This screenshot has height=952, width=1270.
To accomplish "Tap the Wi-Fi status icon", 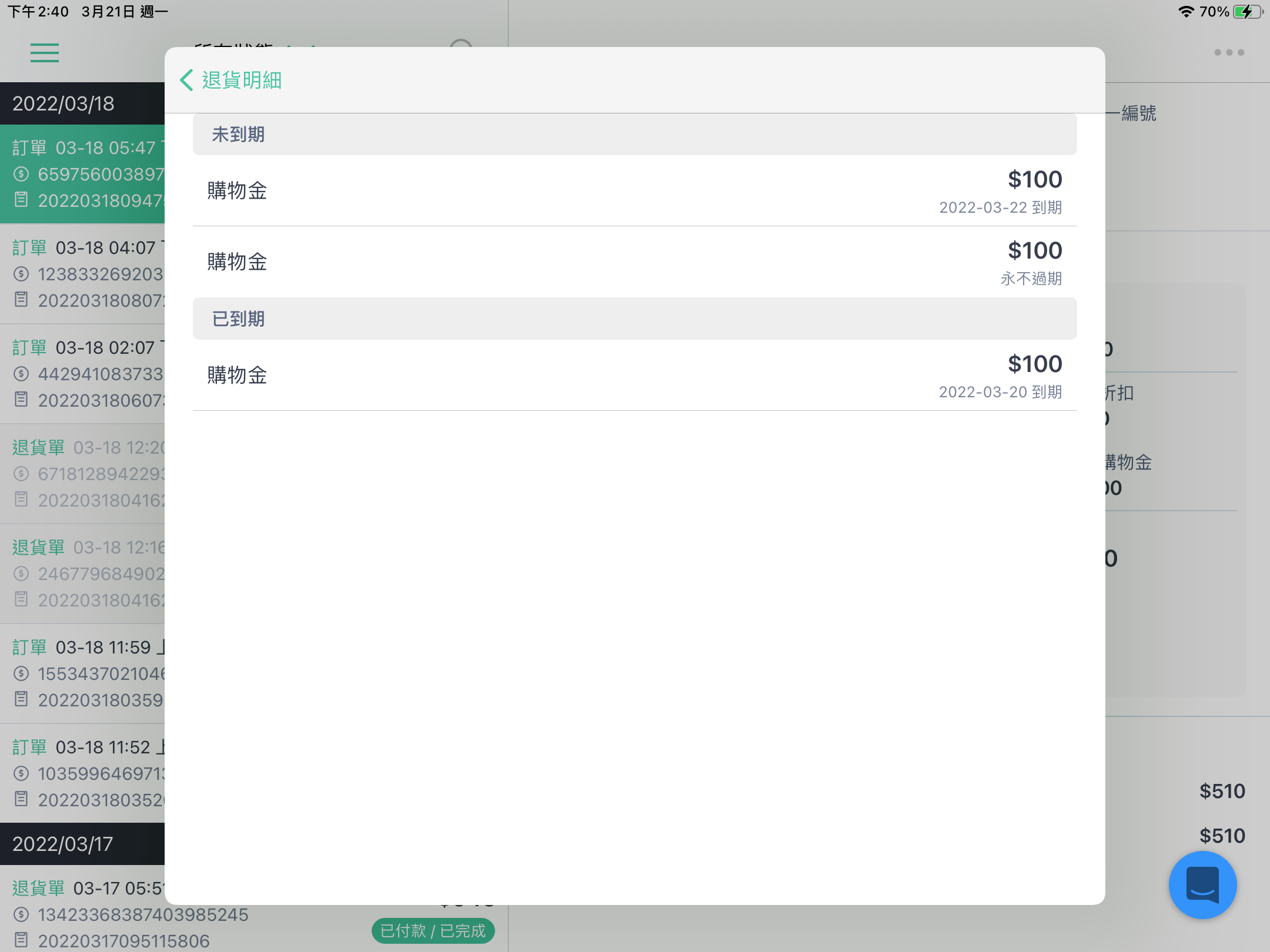I will point(1186,11).
